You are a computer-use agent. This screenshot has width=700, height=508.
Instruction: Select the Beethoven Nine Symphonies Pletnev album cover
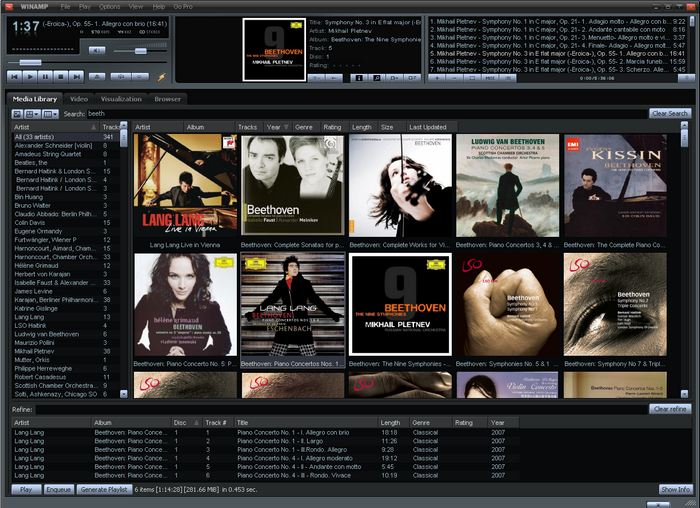[x=400, y=304]
